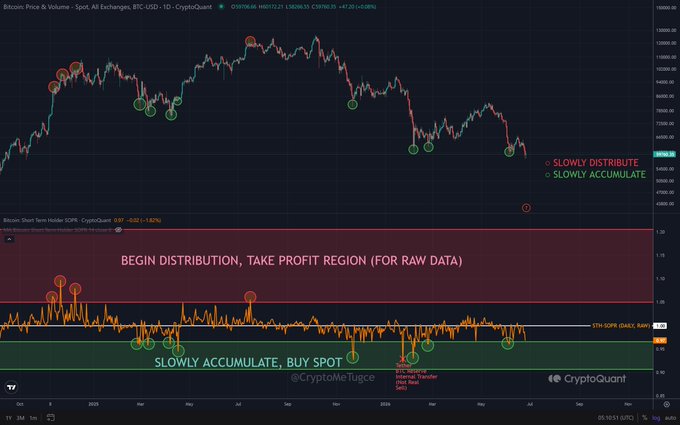The height and width of the screenshot is (425, 680).
Task: Click the SOPR value 0.97 in legend
Action: point(118,220)
